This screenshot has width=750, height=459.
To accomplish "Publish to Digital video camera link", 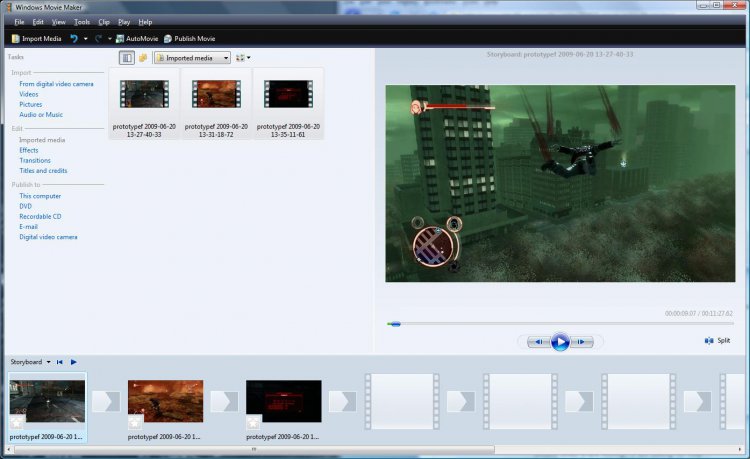I will point(48,237).
